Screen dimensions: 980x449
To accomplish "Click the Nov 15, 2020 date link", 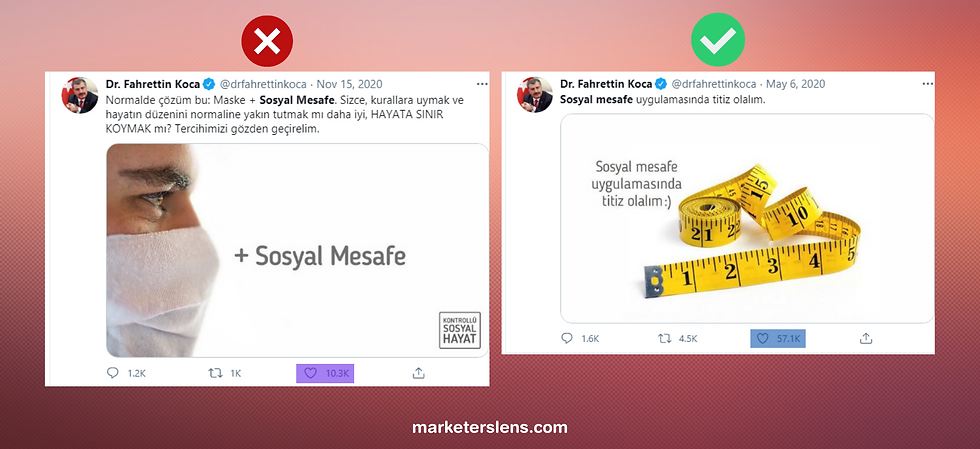I will tap(349, 84).
